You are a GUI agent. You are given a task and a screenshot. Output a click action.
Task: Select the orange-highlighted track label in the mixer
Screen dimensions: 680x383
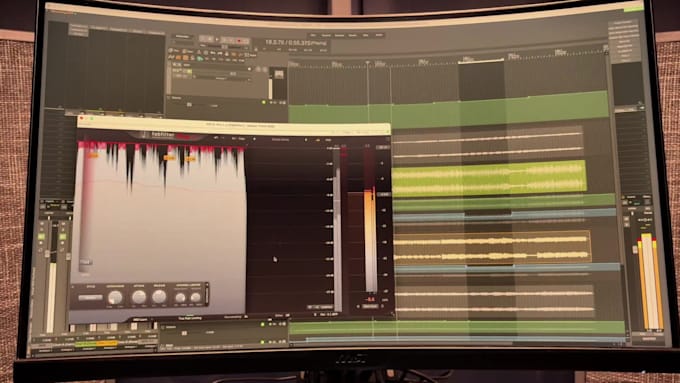coord(107,344)
